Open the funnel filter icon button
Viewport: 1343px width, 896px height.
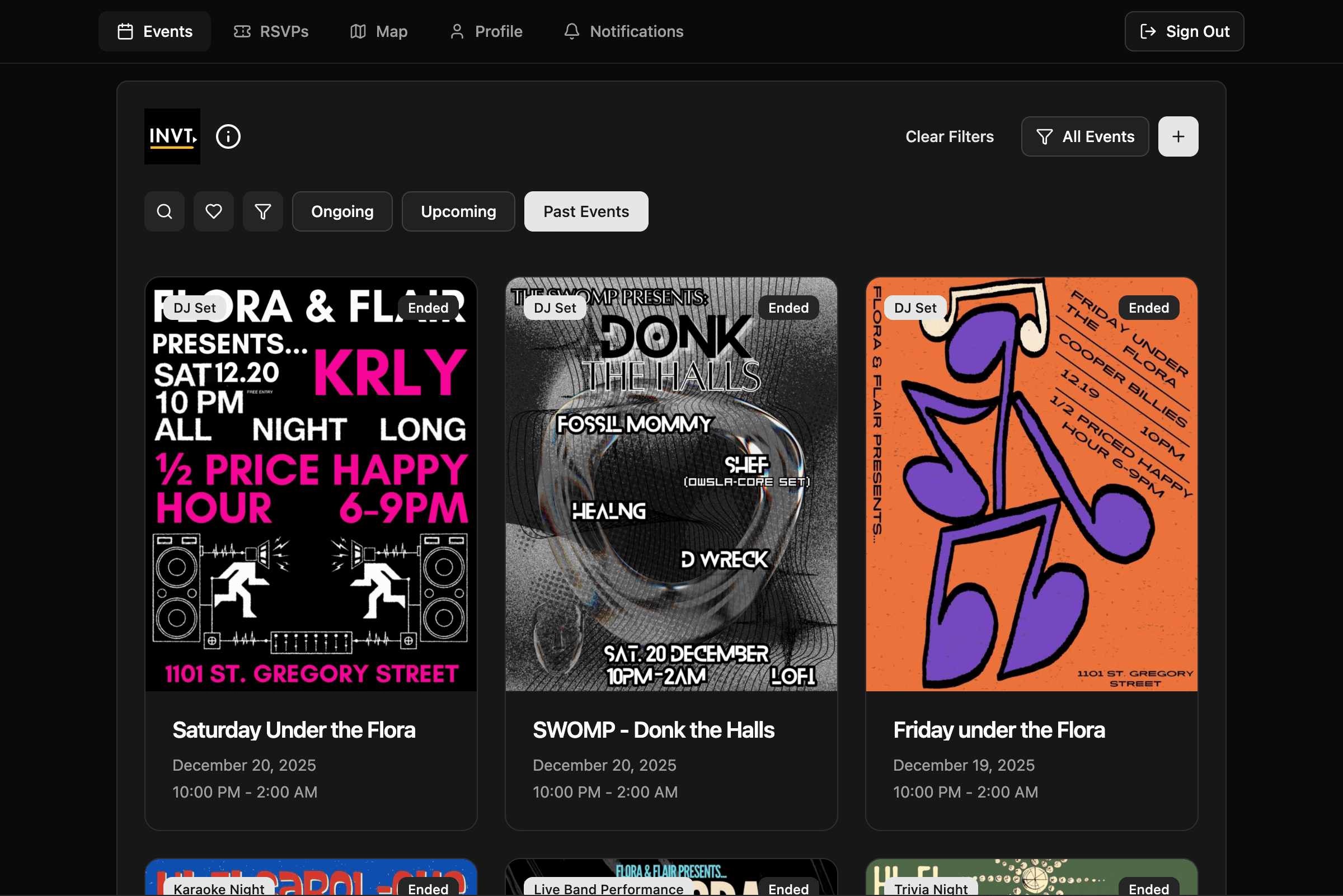point(263,211)
